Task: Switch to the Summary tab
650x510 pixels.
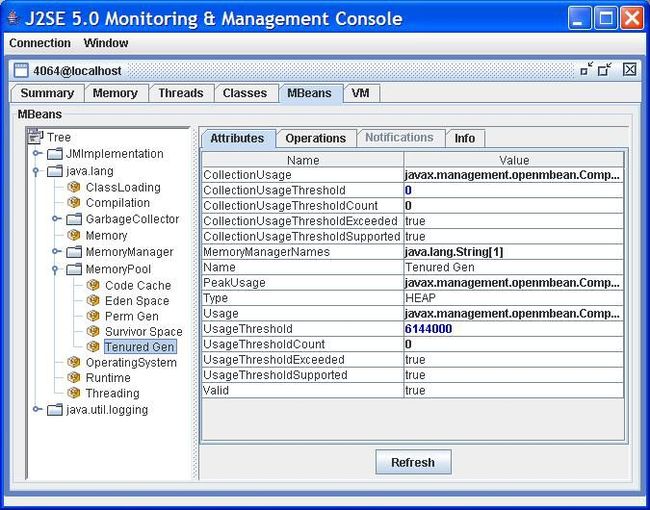Action: click(x=47, y=93)
